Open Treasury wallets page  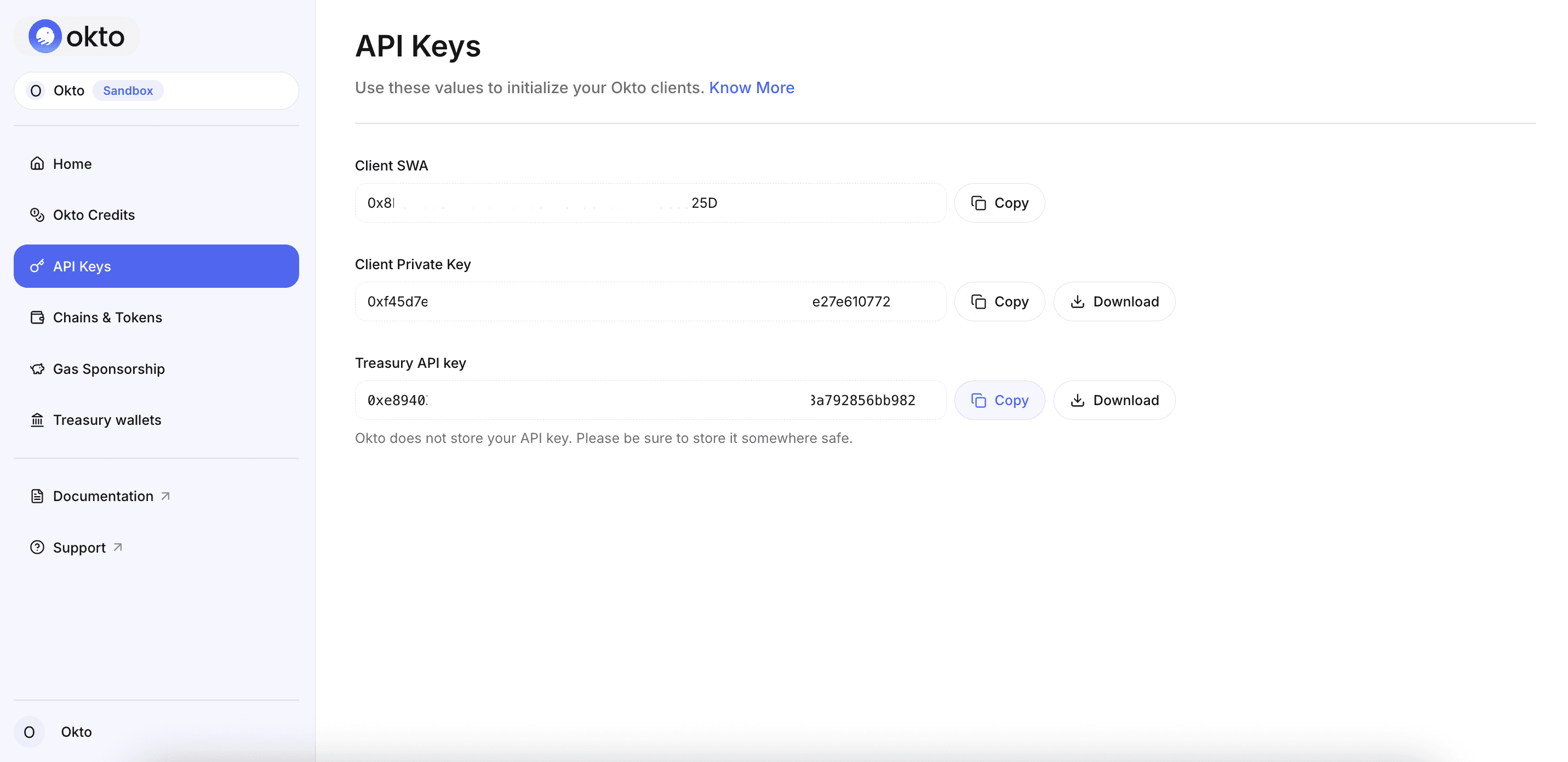(156, 420)
